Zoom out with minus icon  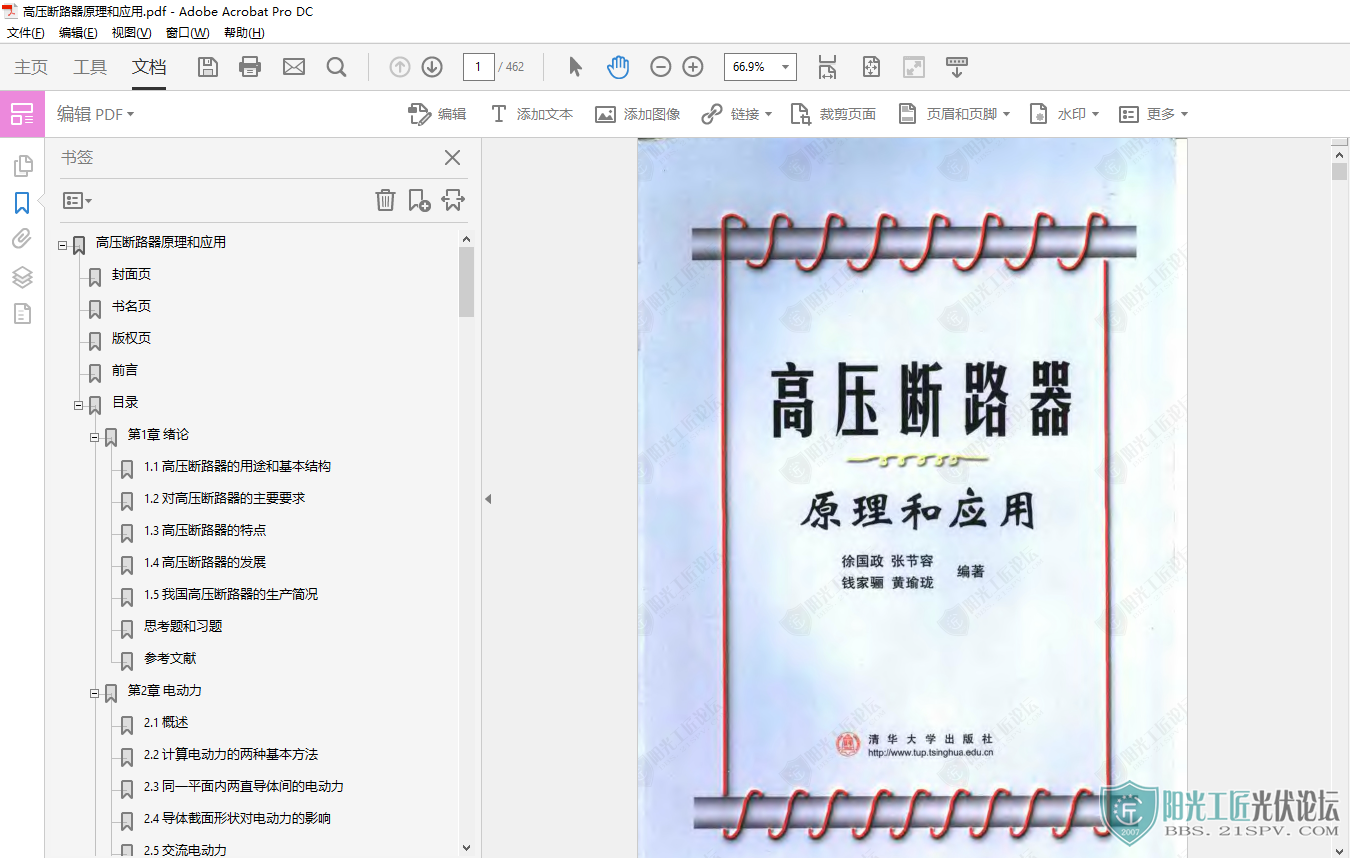tap(660, 67)
